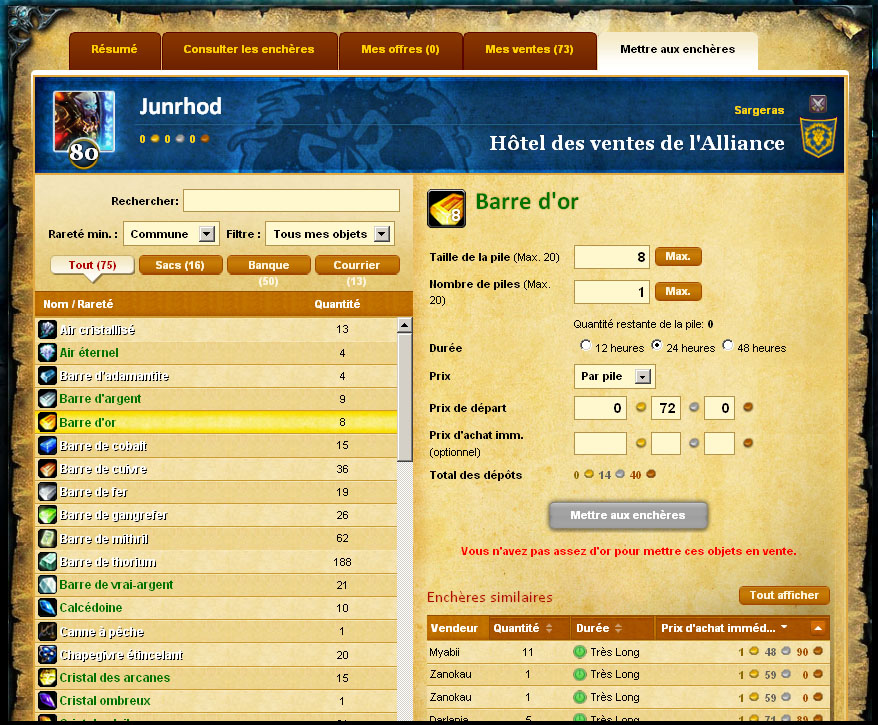The width and height of the screenshot is (878, 725).
Task: Click the Barre d'or icon in list
Action: [x=47, y=422]
